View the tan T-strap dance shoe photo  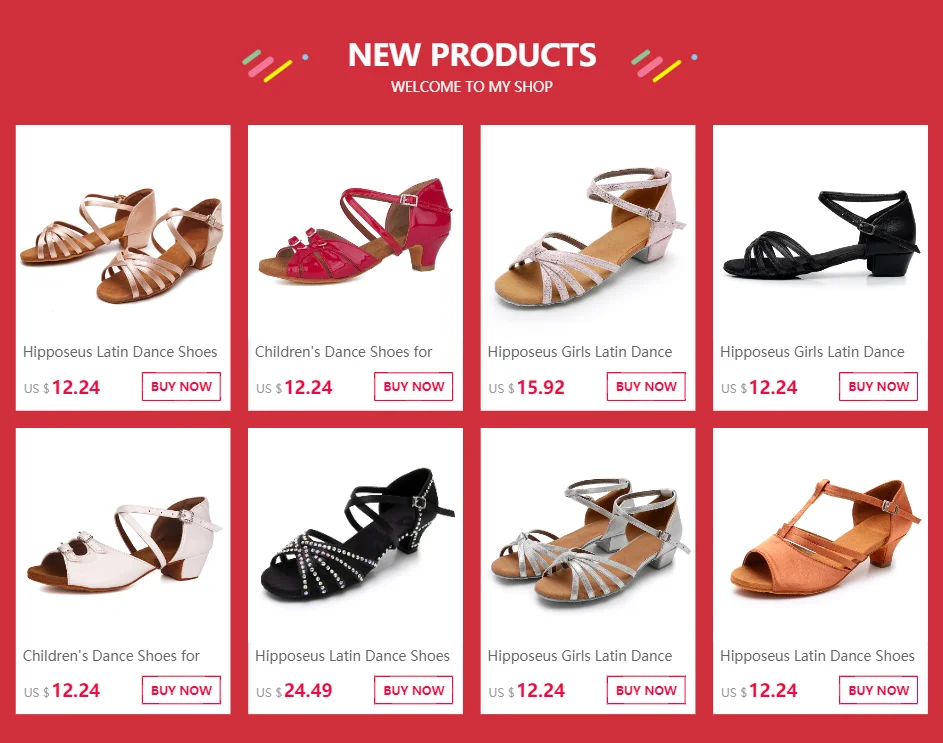820,536
